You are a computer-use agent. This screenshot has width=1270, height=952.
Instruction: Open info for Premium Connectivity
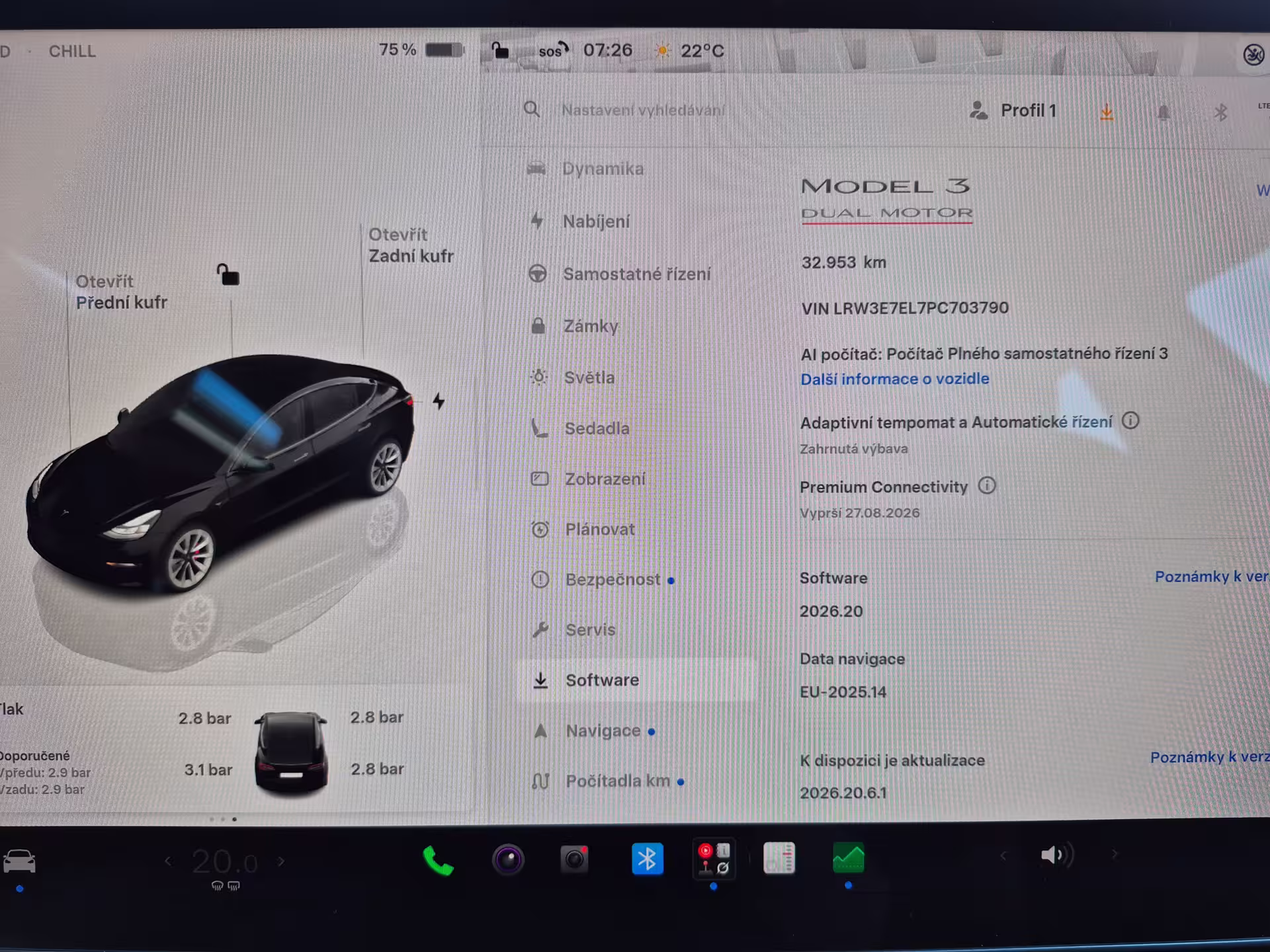(987, 486)
